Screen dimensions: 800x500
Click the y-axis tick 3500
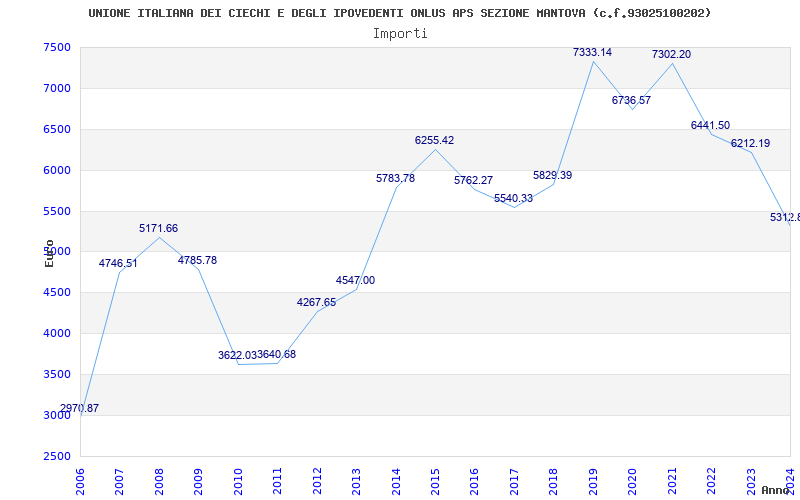[57, 374]
